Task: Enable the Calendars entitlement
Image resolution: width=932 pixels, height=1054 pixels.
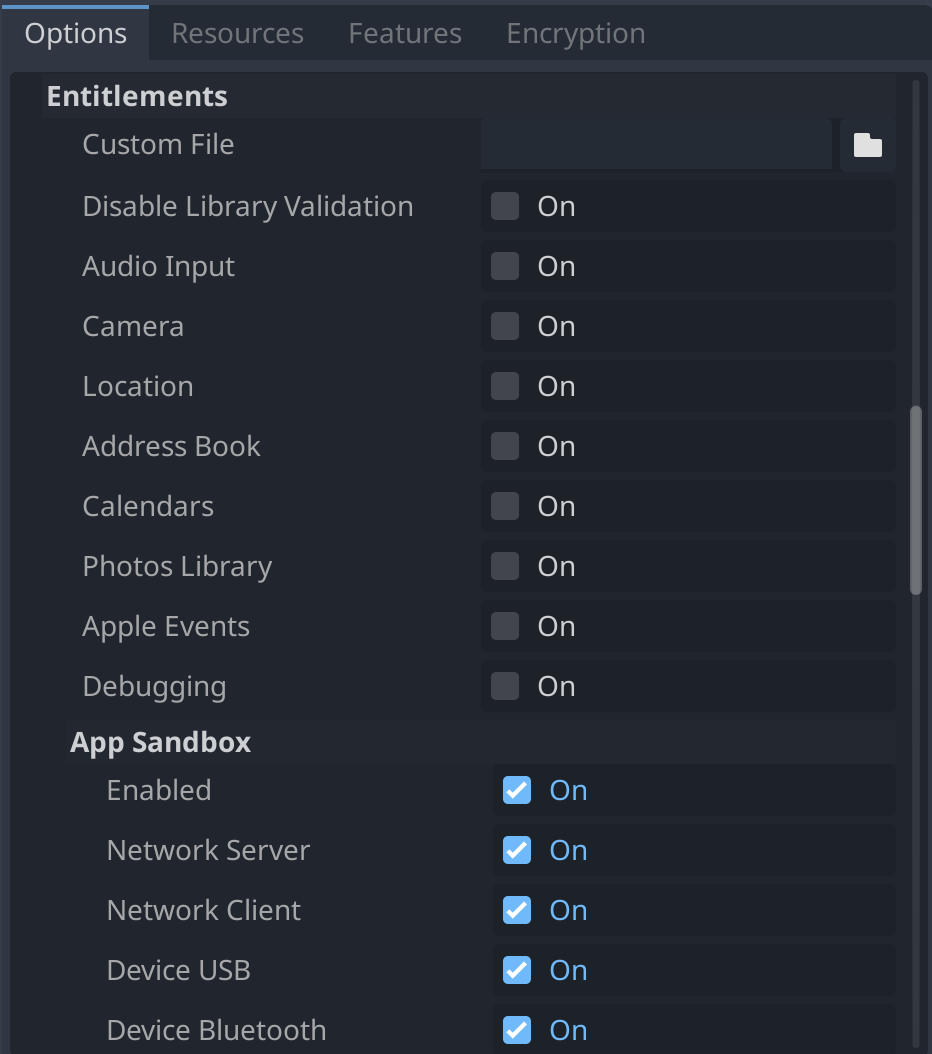Action: coord(505,506)
